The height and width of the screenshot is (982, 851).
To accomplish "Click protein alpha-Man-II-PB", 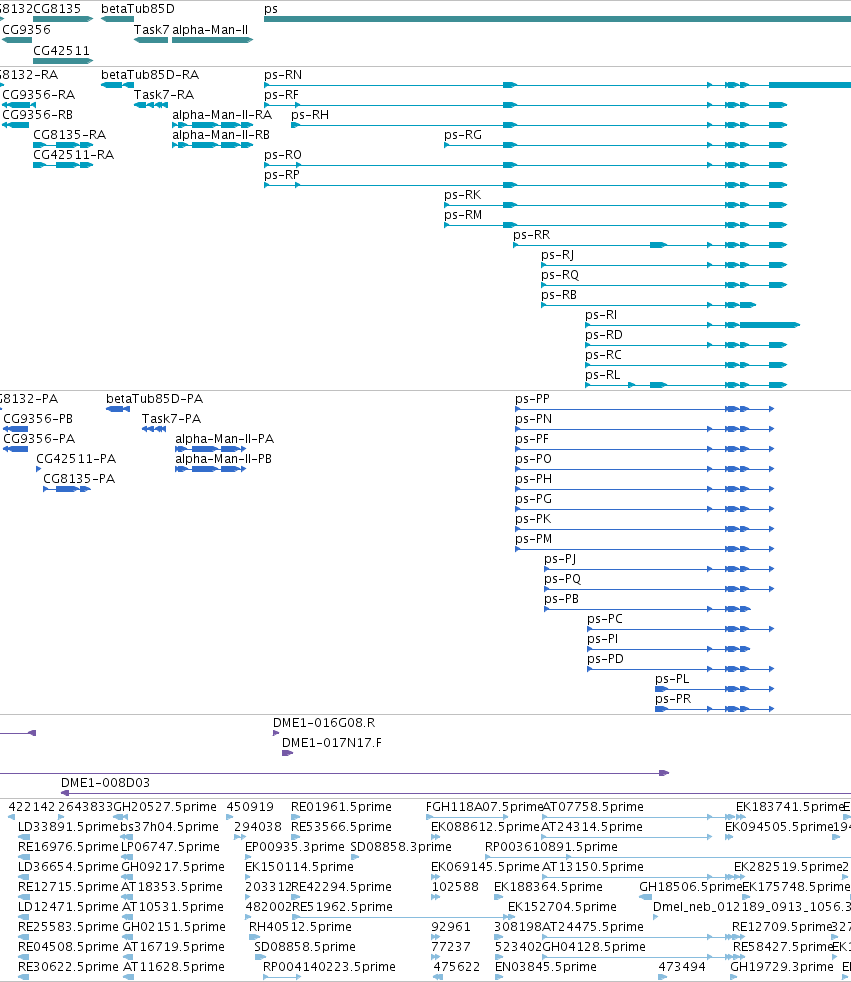I will coord(224,459).
